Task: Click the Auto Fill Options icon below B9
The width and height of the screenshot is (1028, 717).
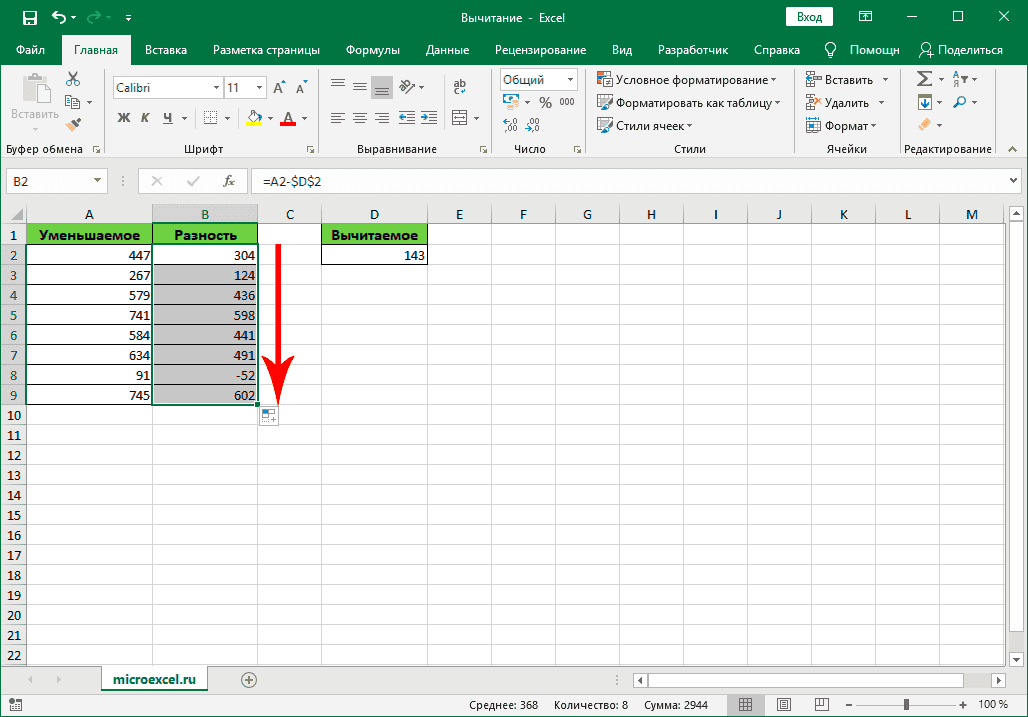Action: (268, 416)
